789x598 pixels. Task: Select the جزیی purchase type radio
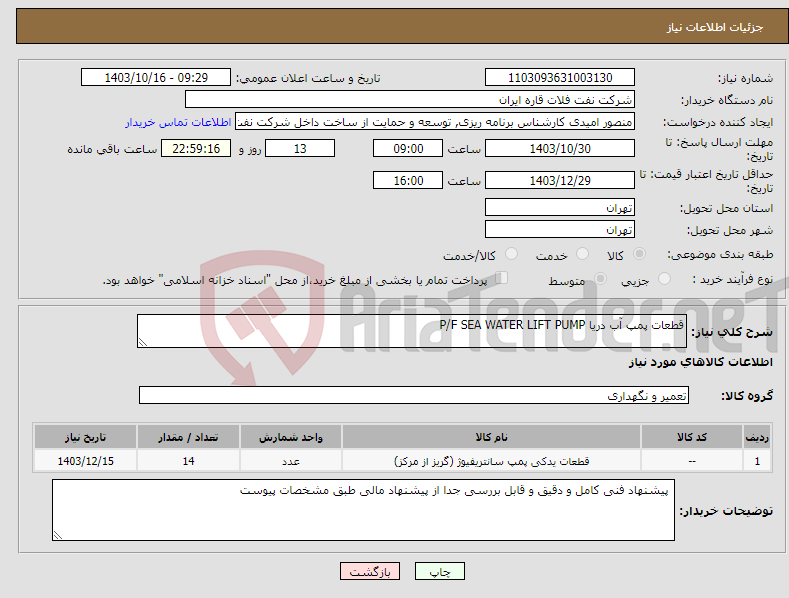(x=664, y=278)
